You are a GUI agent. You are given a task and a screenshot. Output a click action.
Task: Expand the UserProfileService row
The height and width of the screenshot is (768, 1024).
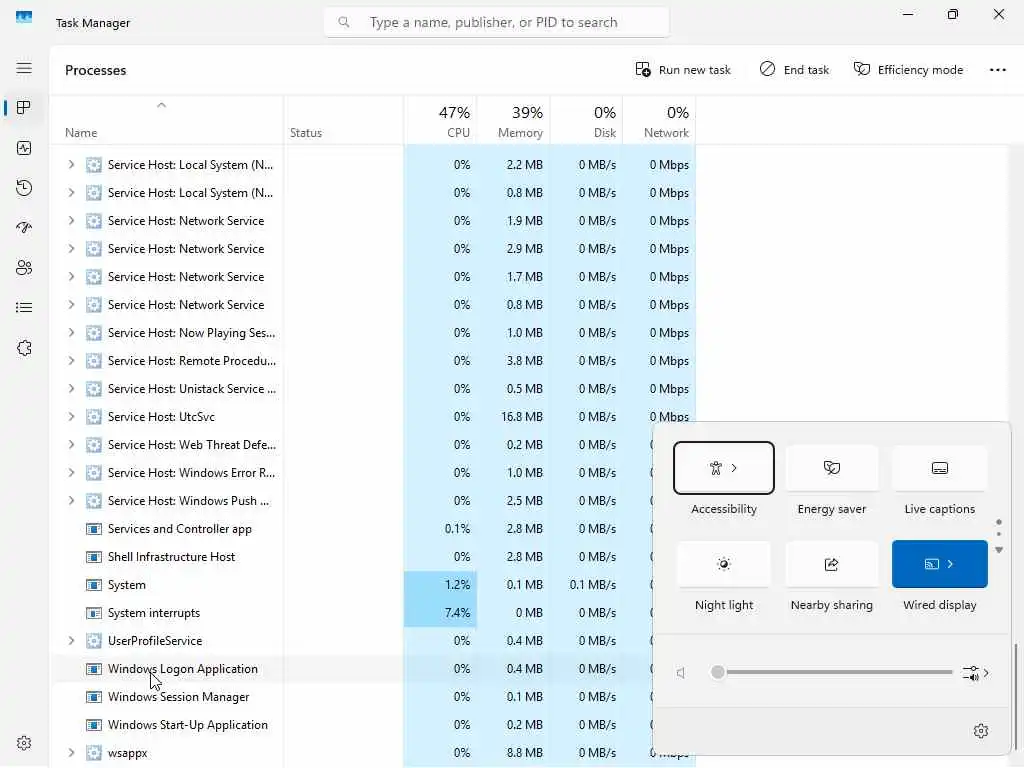(71, 641)
